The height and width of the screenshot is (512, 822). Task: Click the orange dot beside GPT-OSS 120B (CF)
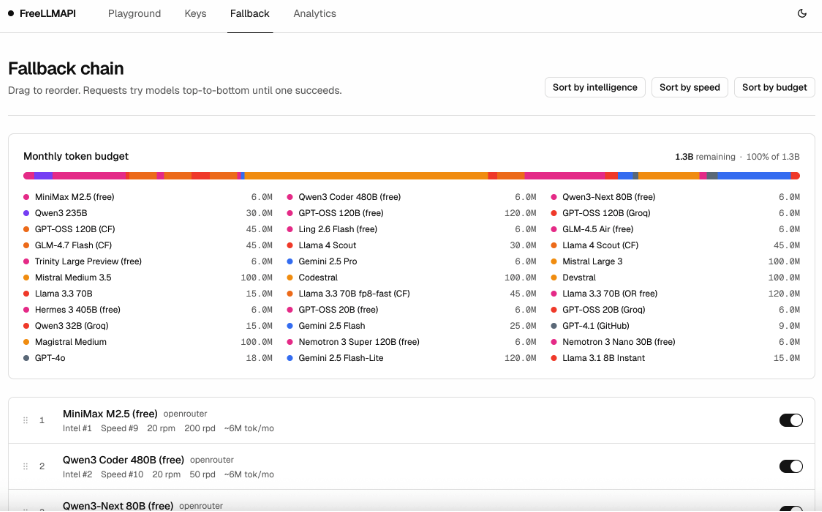tap(26, 230)
